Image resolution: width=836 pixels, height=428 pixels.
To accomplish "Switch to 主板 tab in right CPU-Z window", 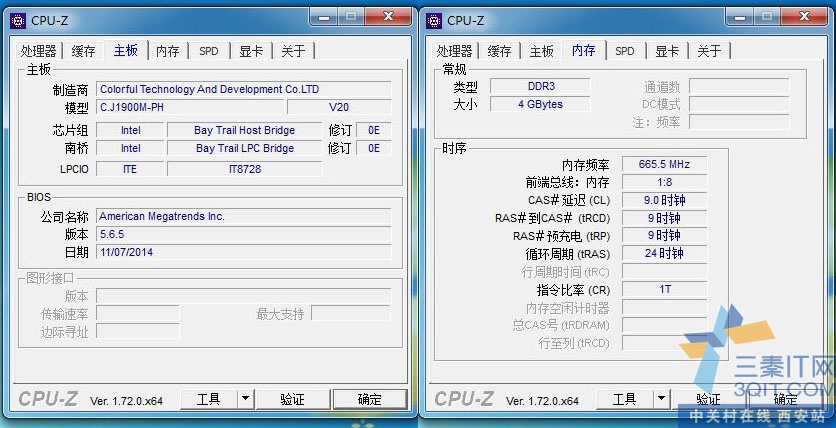I will tap(541, 51).
